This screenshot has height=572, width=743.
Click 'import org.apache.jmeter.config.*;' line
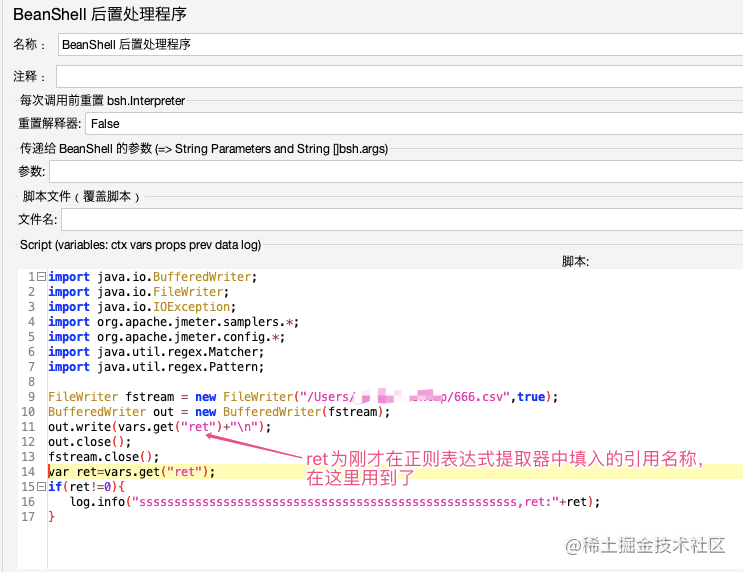[166, 337]
